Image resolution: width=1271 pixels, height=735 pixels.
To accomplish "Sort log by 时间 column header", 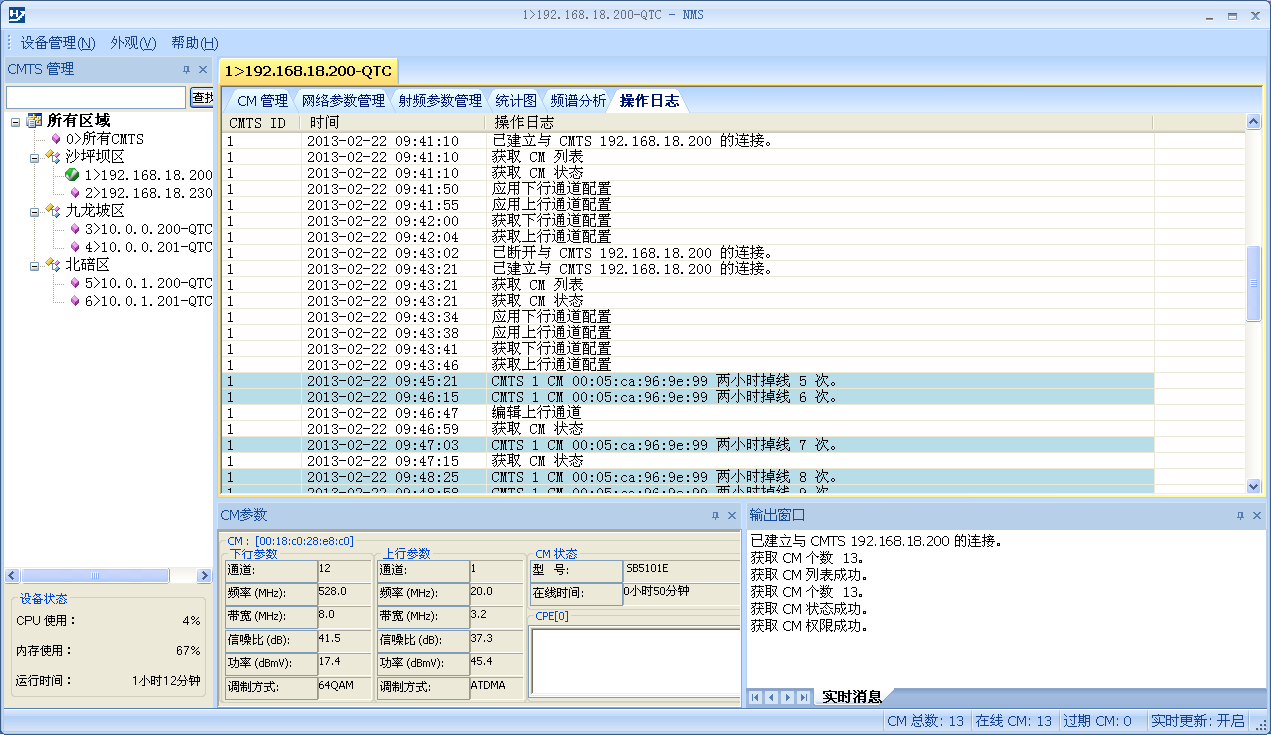I will click(394, 123).
